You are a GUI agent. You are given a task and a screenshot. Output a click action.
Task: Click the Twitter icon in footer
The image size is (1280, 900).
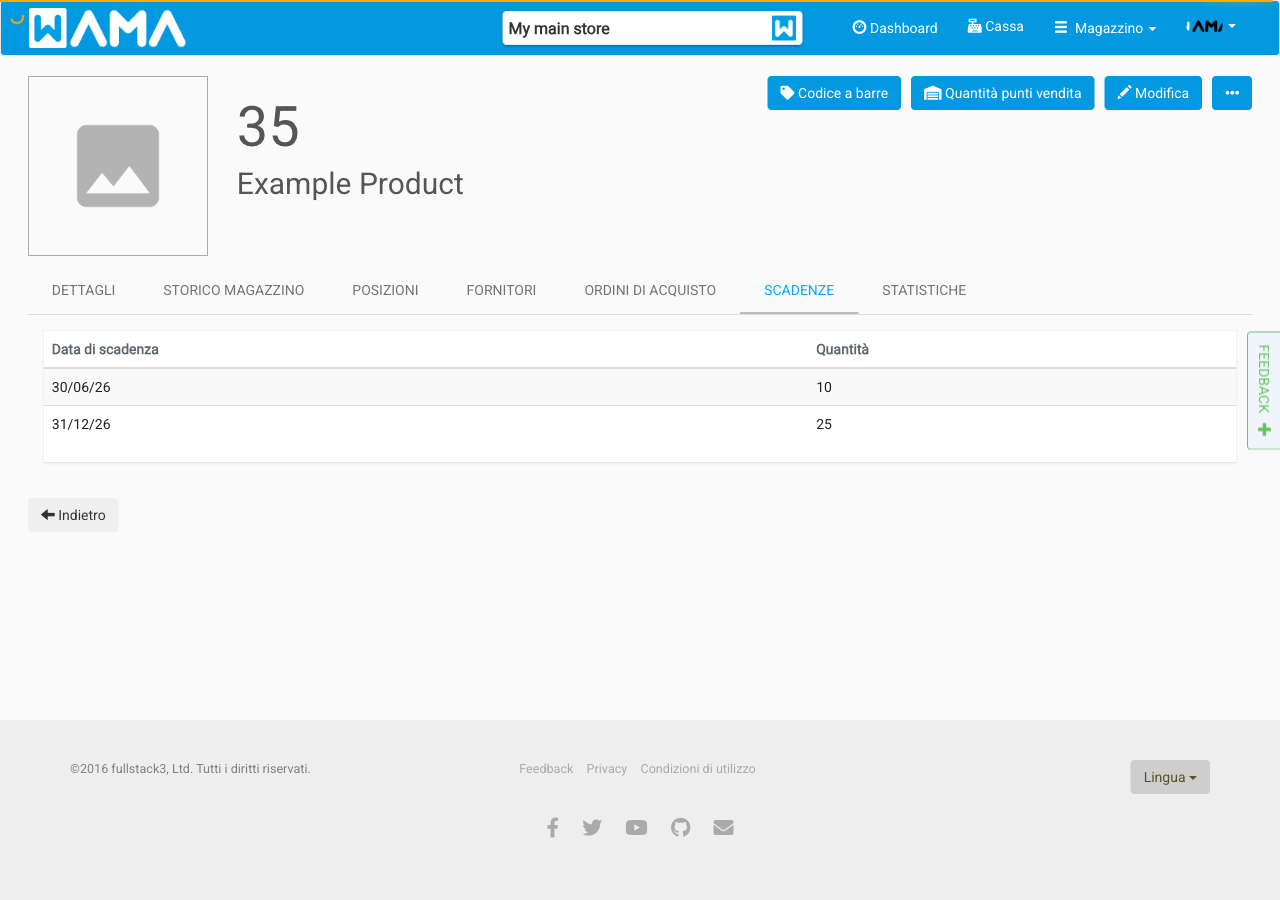(592, 827)
